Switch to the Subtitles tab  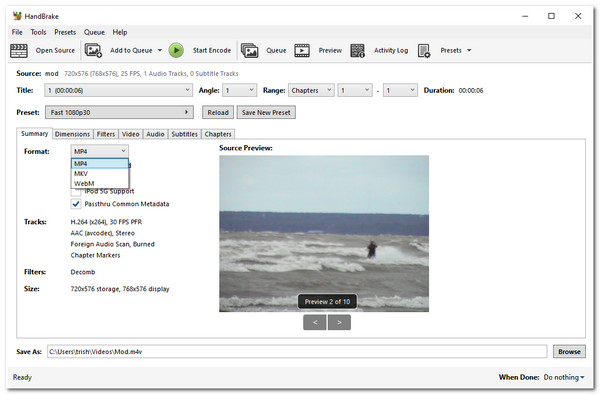click(184, 134)
